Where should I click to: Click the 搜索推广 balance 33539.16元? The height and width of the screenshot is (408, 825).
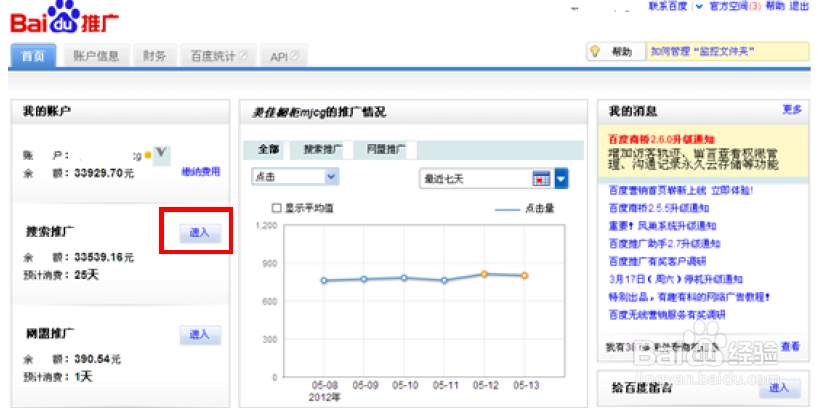click(104, 257)
